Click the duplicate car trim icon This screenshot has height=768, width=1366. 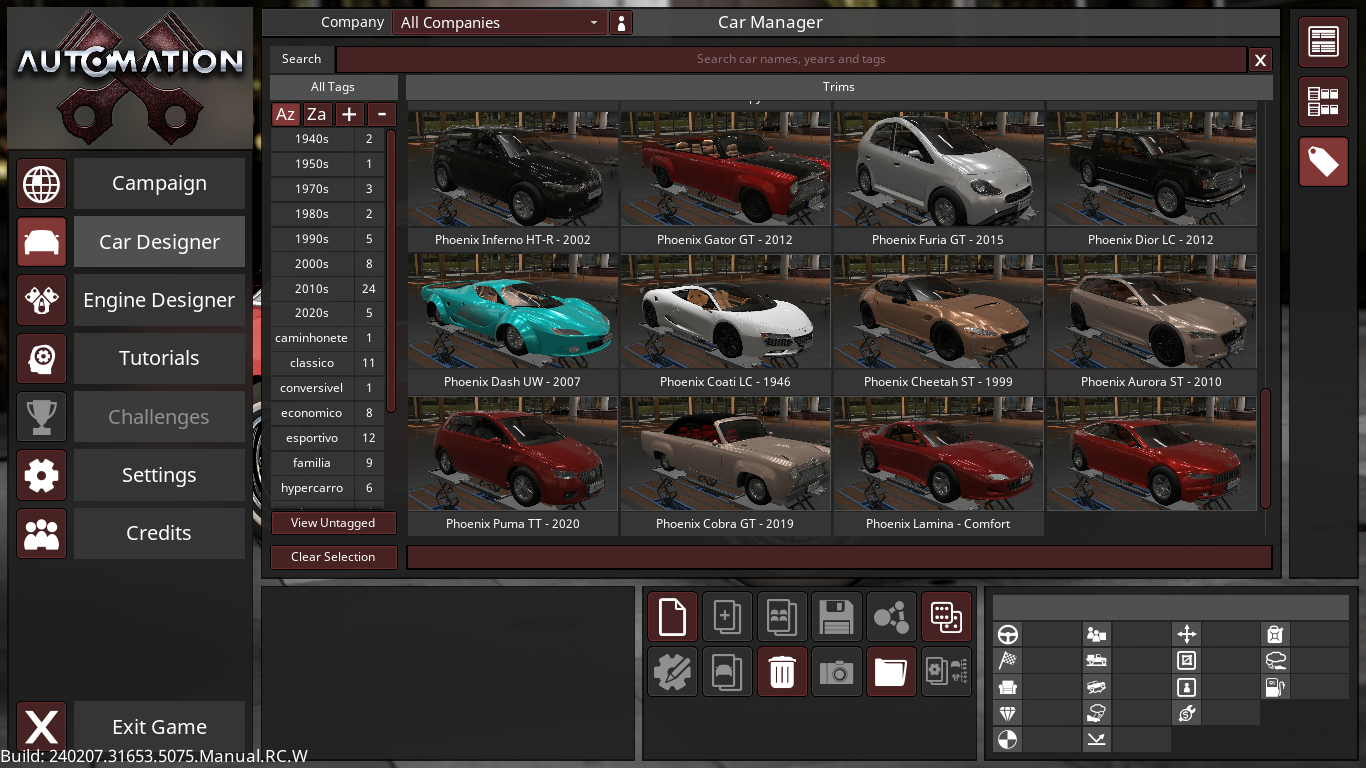coord(727,672)
